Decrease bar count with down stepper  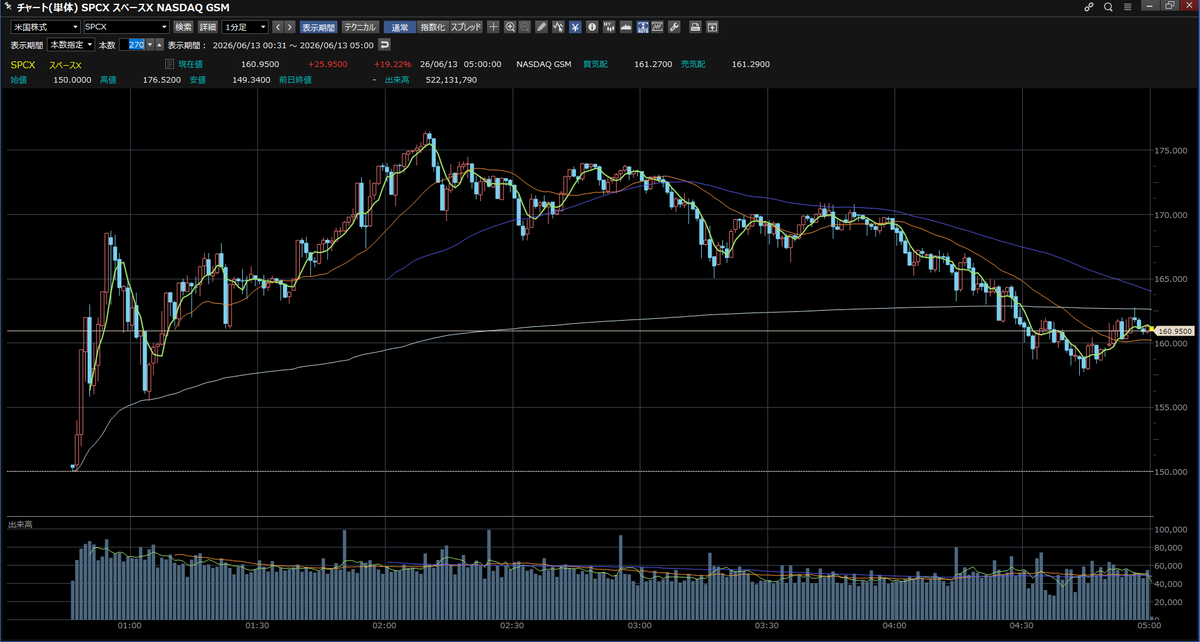point(149,45)
